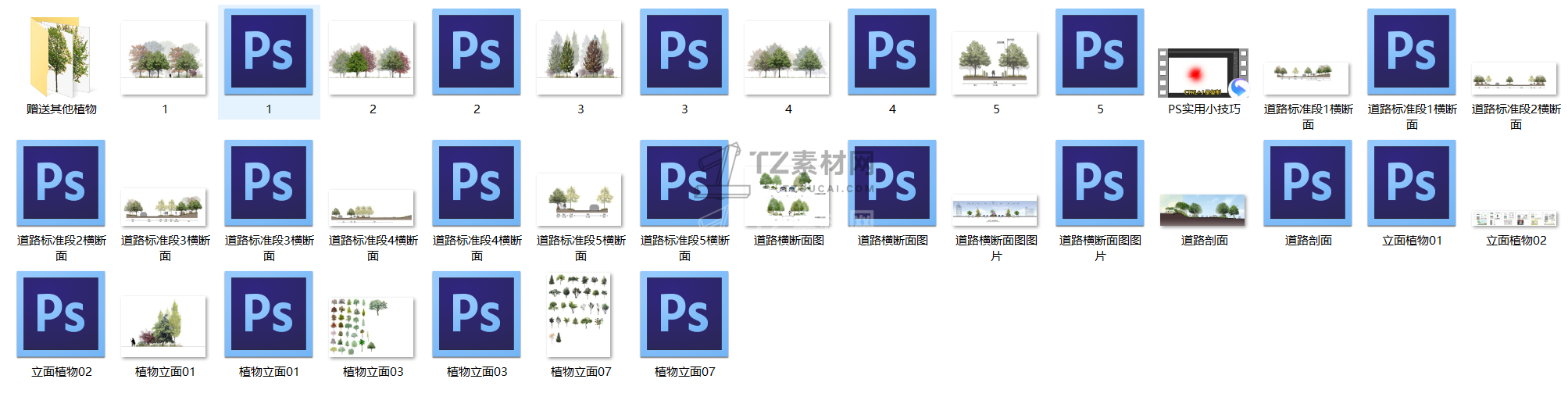The width and height of the screenshot is (1568, 404).
Task: Open the 赠送其他植物 folder icon
Action: 61,57
